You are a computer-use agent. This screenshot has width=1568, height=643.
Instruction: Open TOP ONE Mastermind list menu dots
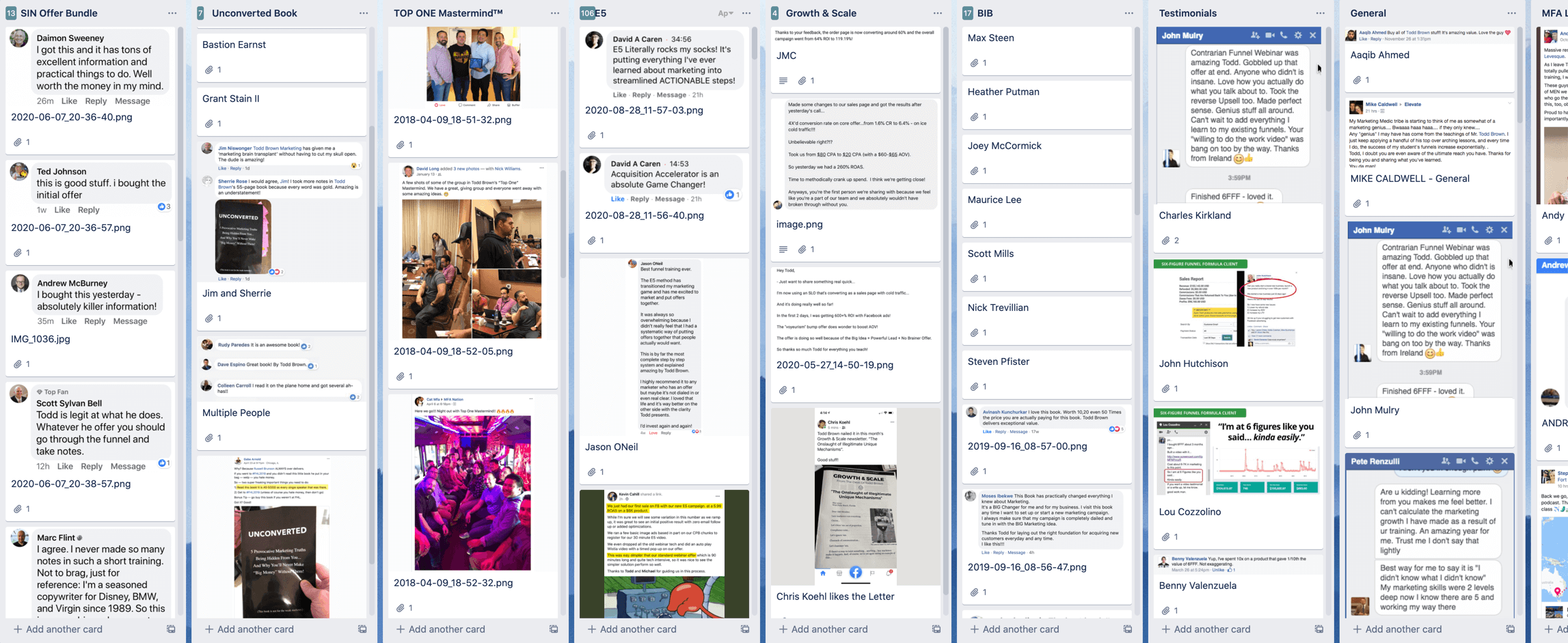click(x=555, y=13)
